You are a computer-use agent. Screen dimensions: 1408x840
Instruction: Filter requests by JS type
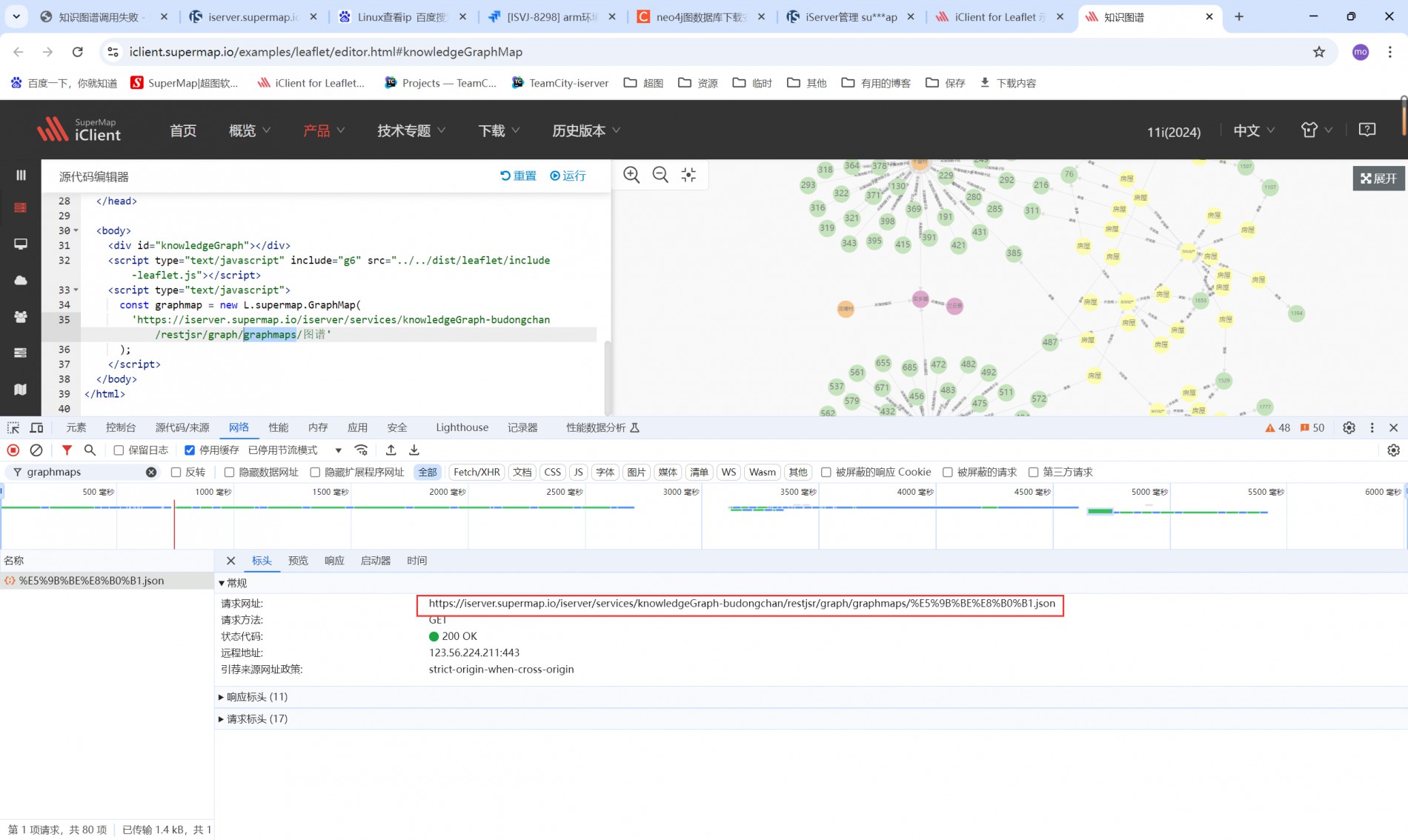click(579, 472)
